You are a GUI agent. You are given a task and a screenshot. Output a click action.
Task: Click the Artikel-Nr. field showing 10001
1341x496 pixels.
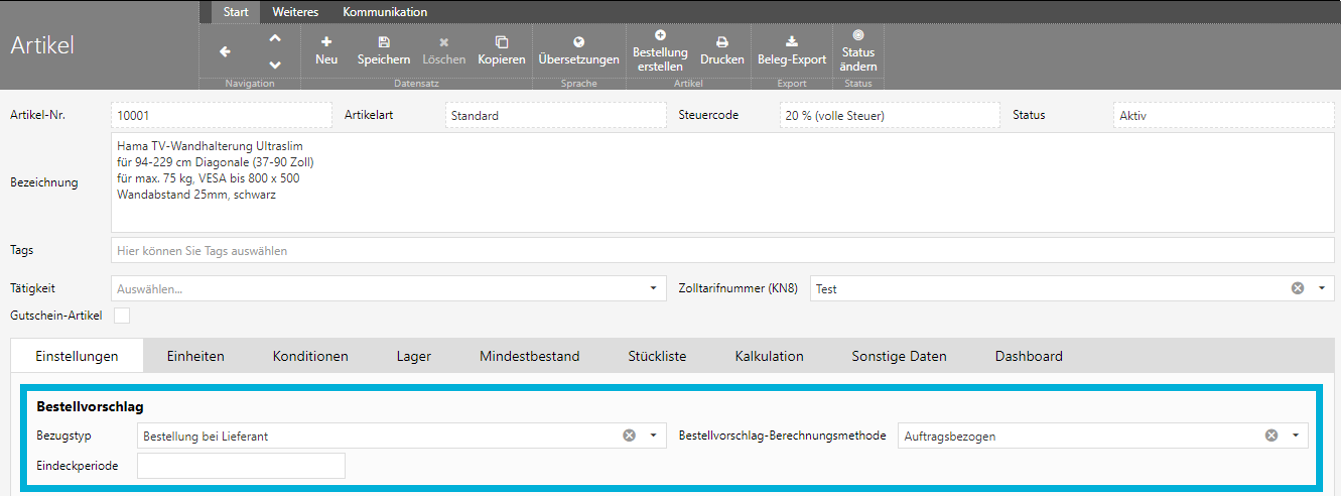(221, 115)
